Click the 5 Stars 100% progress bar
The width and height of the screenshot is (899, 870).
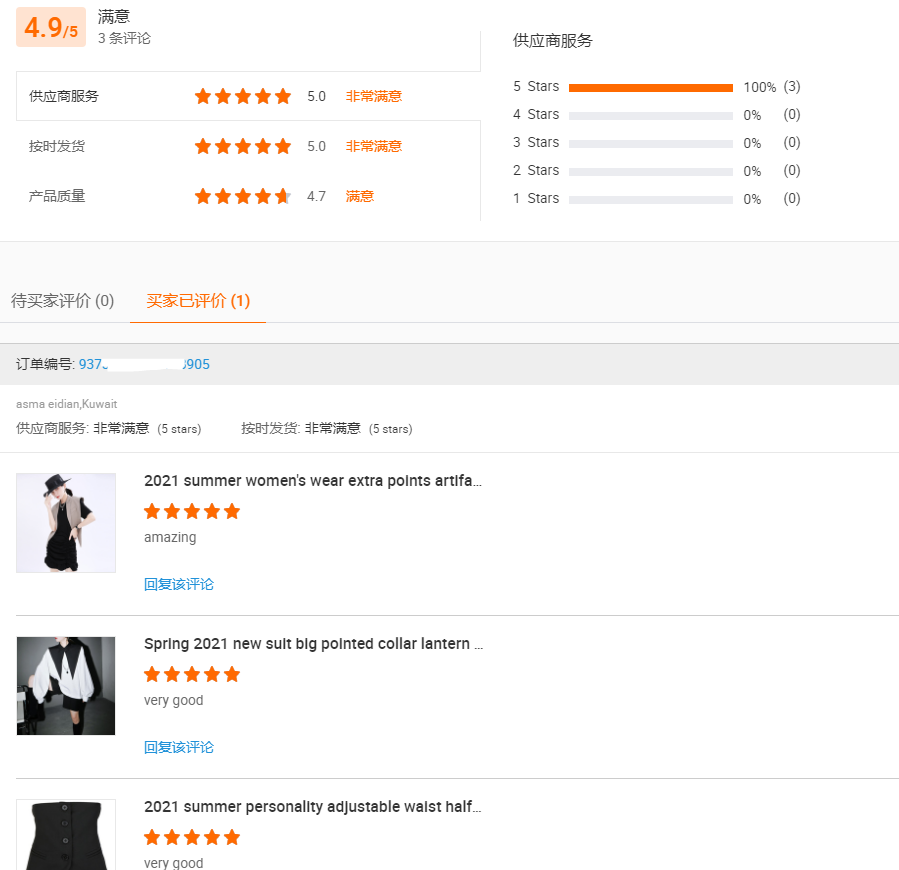pos(651,88)
